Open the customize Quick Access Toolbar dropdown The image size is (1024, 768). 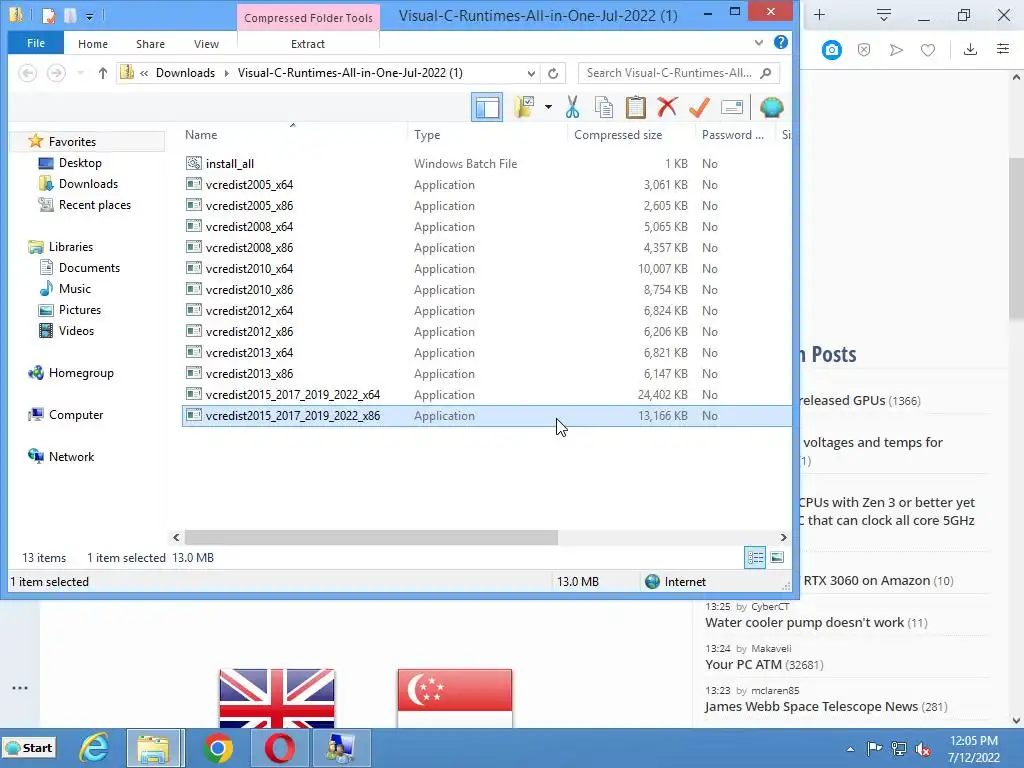click(x=90, y=16)
